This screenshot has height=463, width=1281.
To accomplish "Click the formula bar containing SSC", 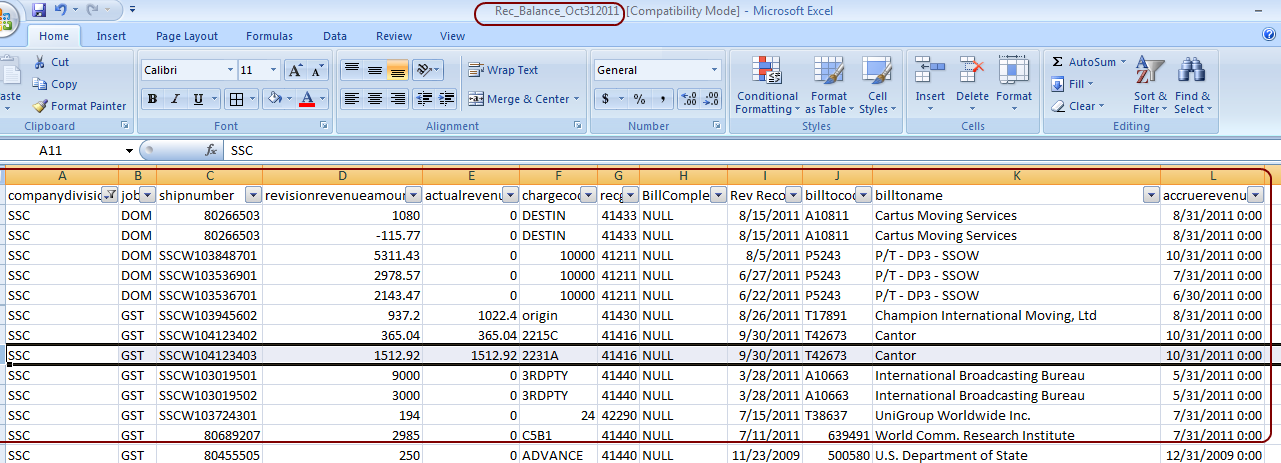I will tap(752, 150).
